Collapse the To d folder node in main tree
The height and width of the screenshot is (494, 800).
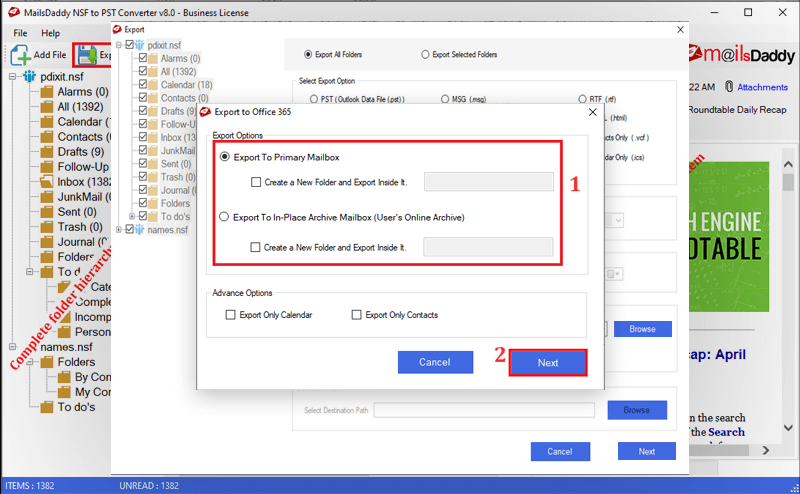point(30,272)
